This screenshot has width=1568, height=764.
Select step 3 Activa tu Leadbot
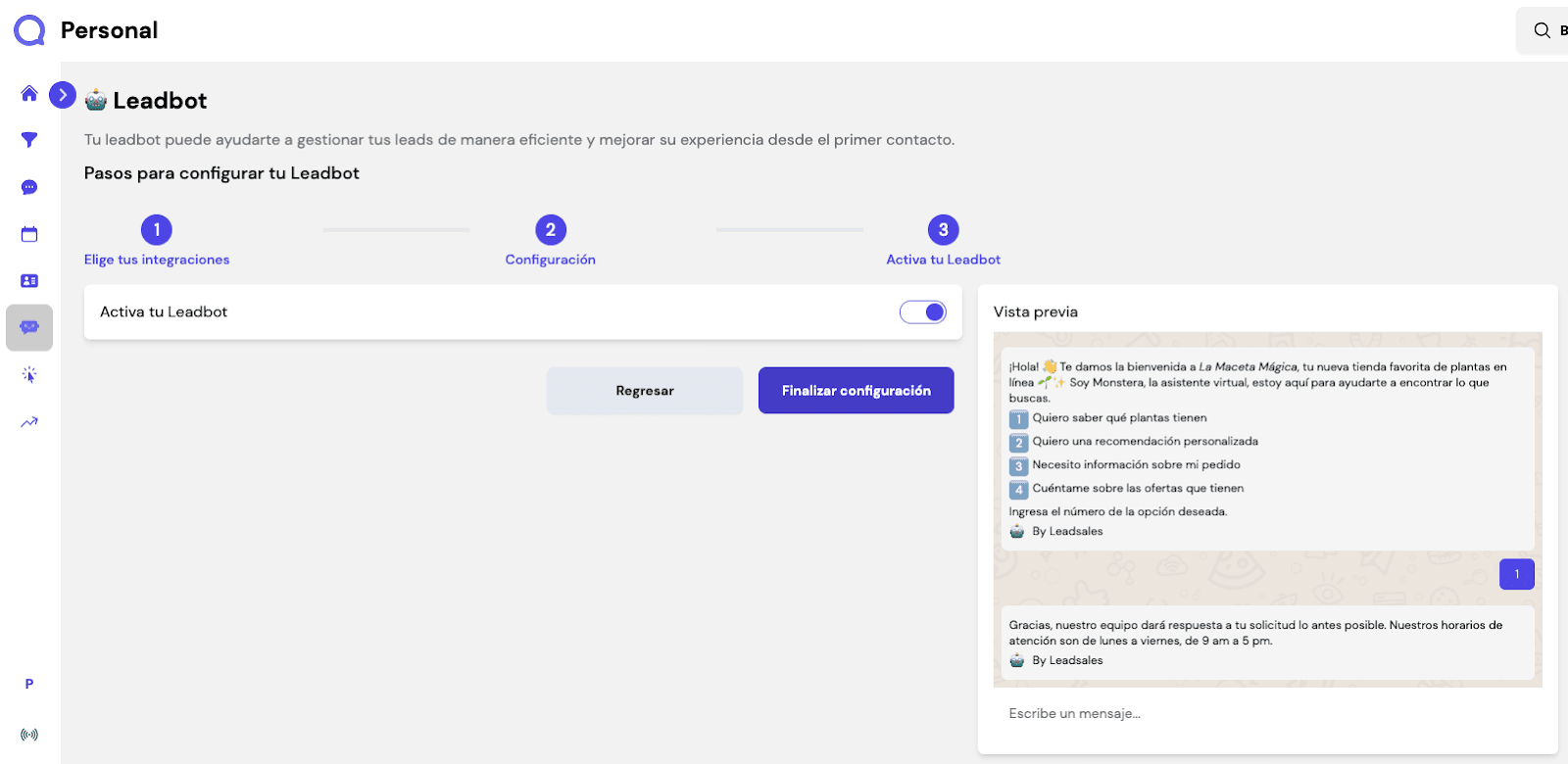click(x=944, y=241)
